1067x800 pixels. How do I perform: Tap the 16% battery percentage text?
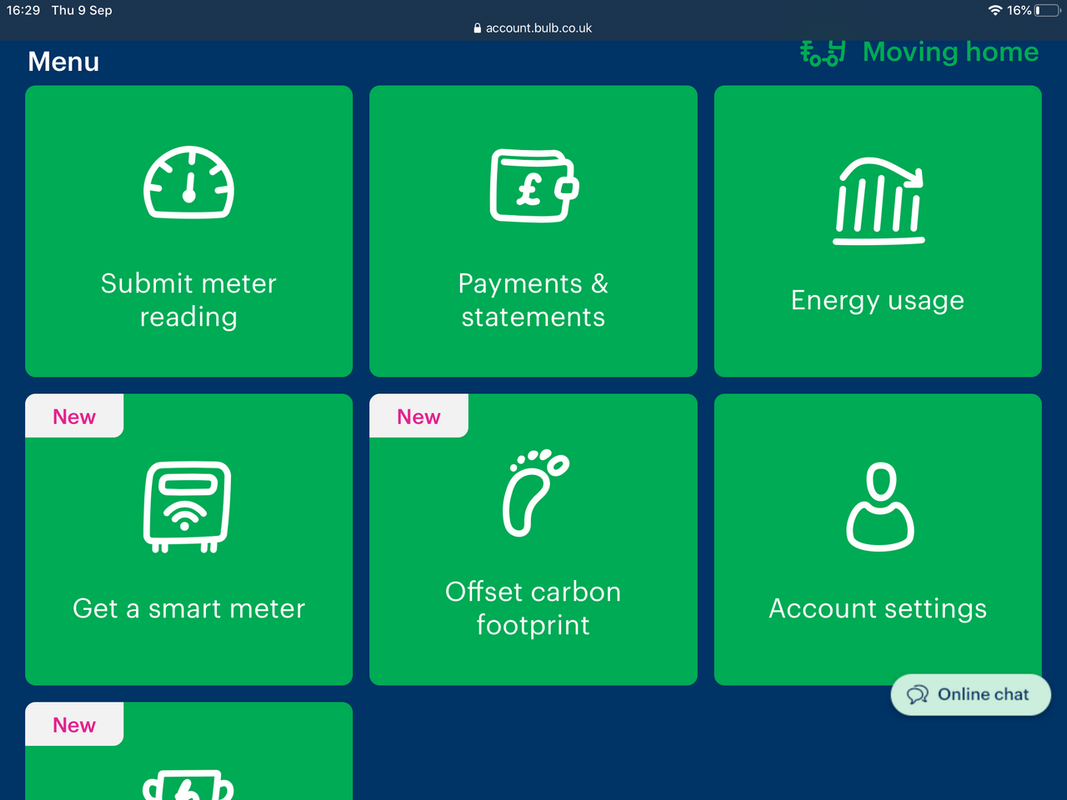(x=1019, y=10)
